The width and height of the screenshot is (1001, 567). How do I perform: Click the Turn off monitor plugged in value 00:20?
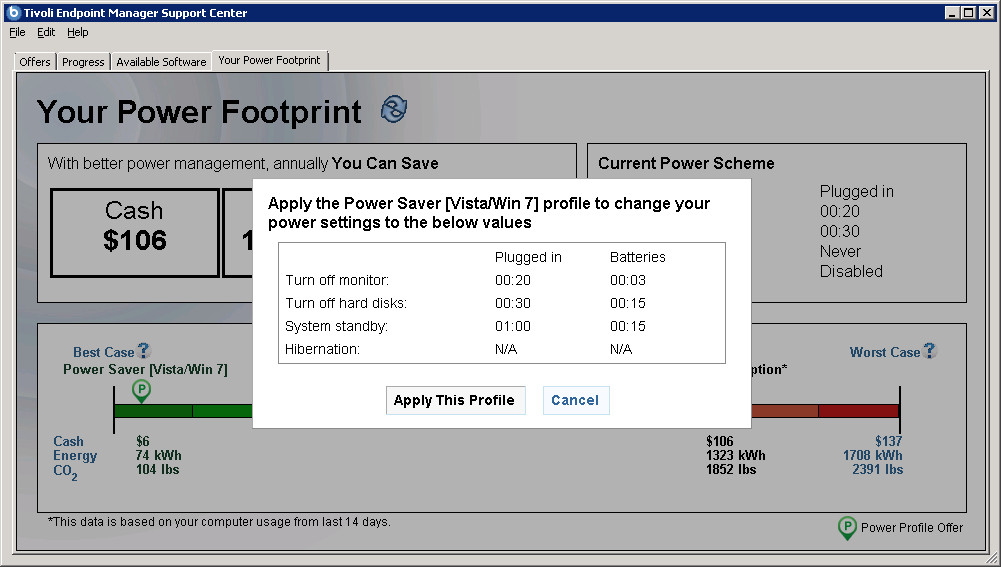513,280
